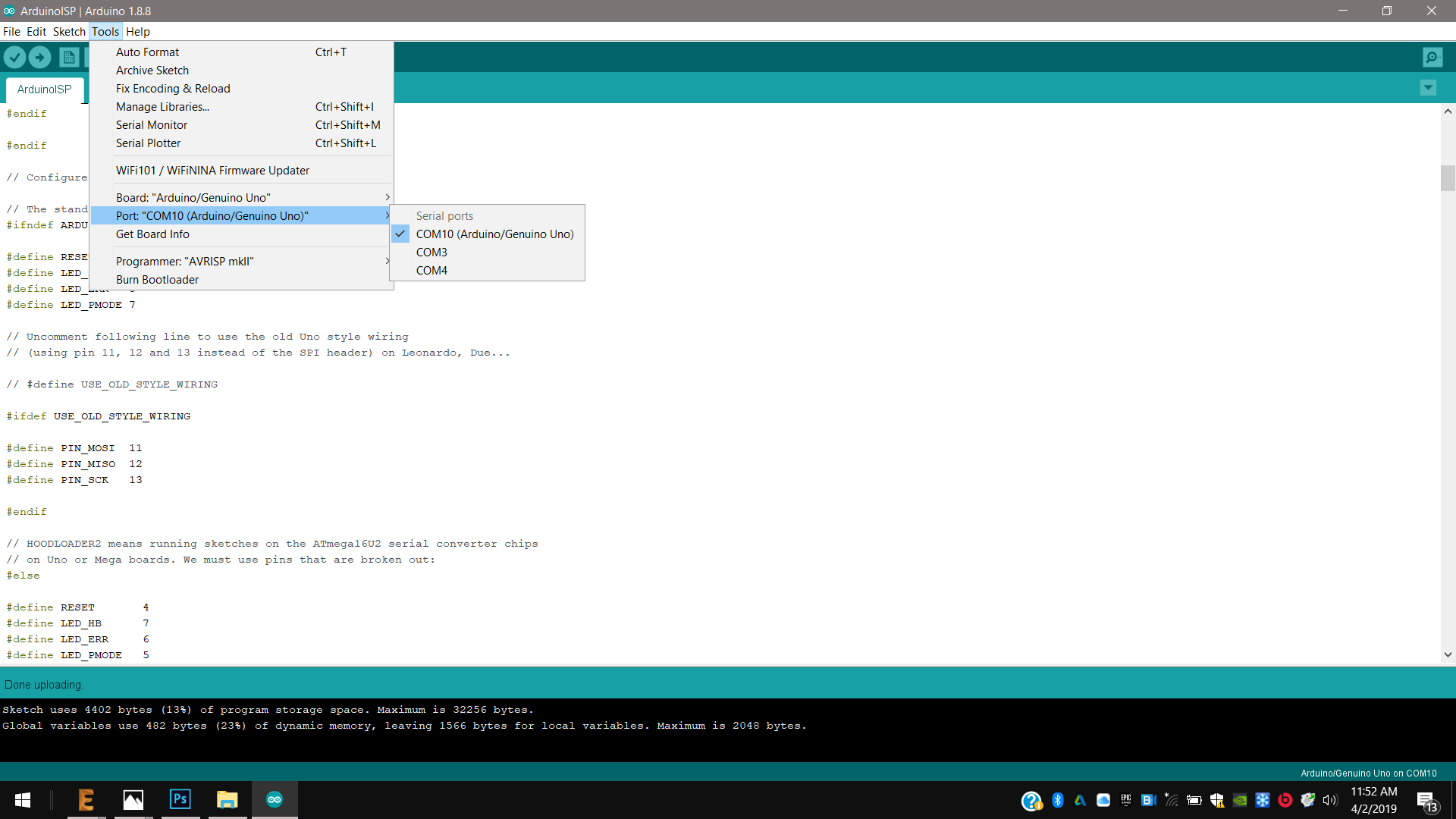Open the Sketch menu
This screenshot has height=819, width=1456.
[69, 32]
